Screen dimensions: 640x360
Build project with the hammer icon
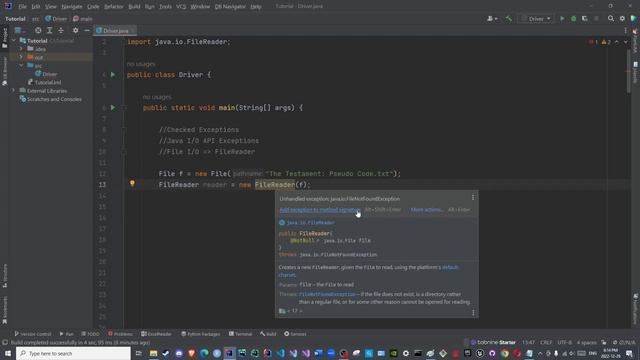(509, 19)
